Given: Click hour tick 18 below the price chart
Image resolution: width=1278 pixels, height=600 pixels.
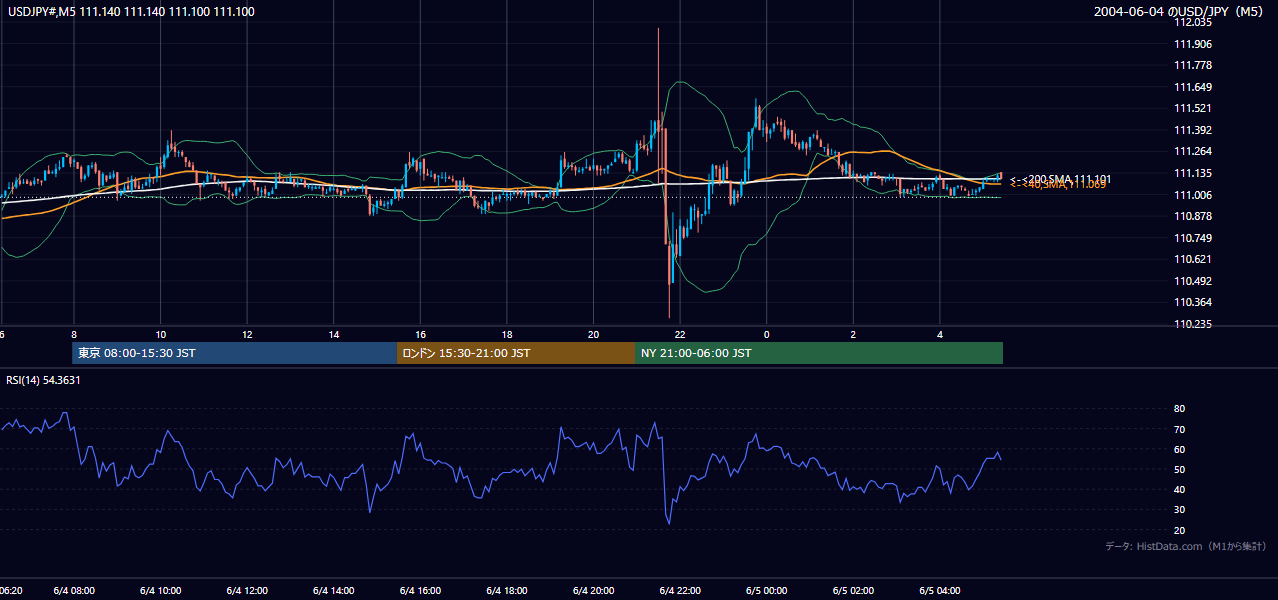Looking at the screenshot, I should coord(507,334).
